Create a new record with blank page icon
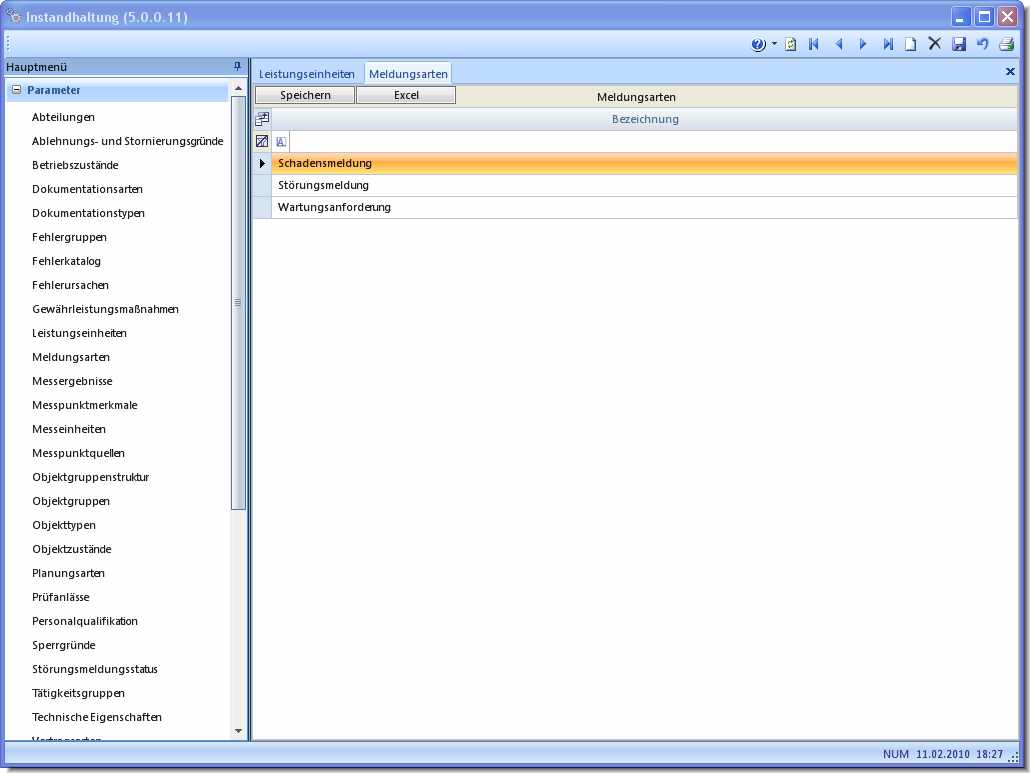 point(910,44)
